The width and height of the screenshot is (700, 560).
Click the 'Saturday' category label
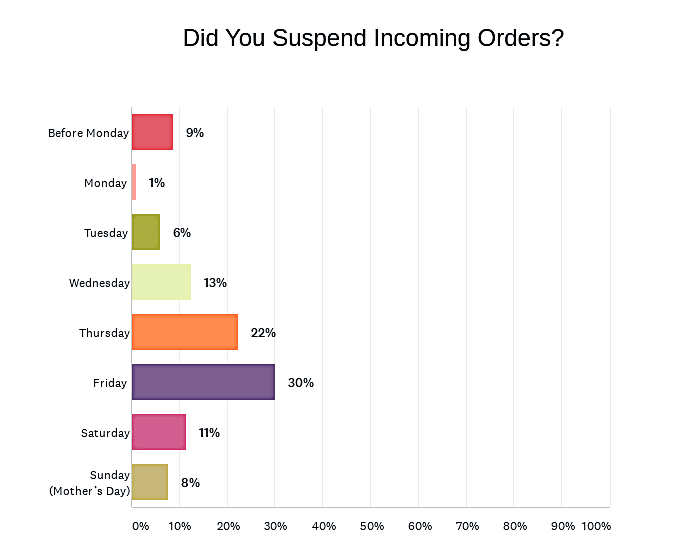105,433
